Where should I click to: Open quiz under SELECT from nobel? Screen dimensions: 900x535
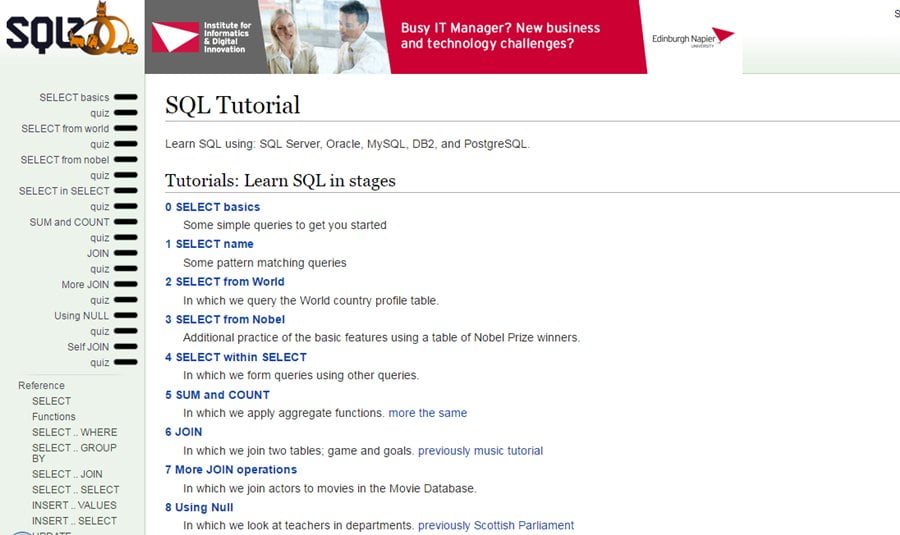[x=99, y=176]
